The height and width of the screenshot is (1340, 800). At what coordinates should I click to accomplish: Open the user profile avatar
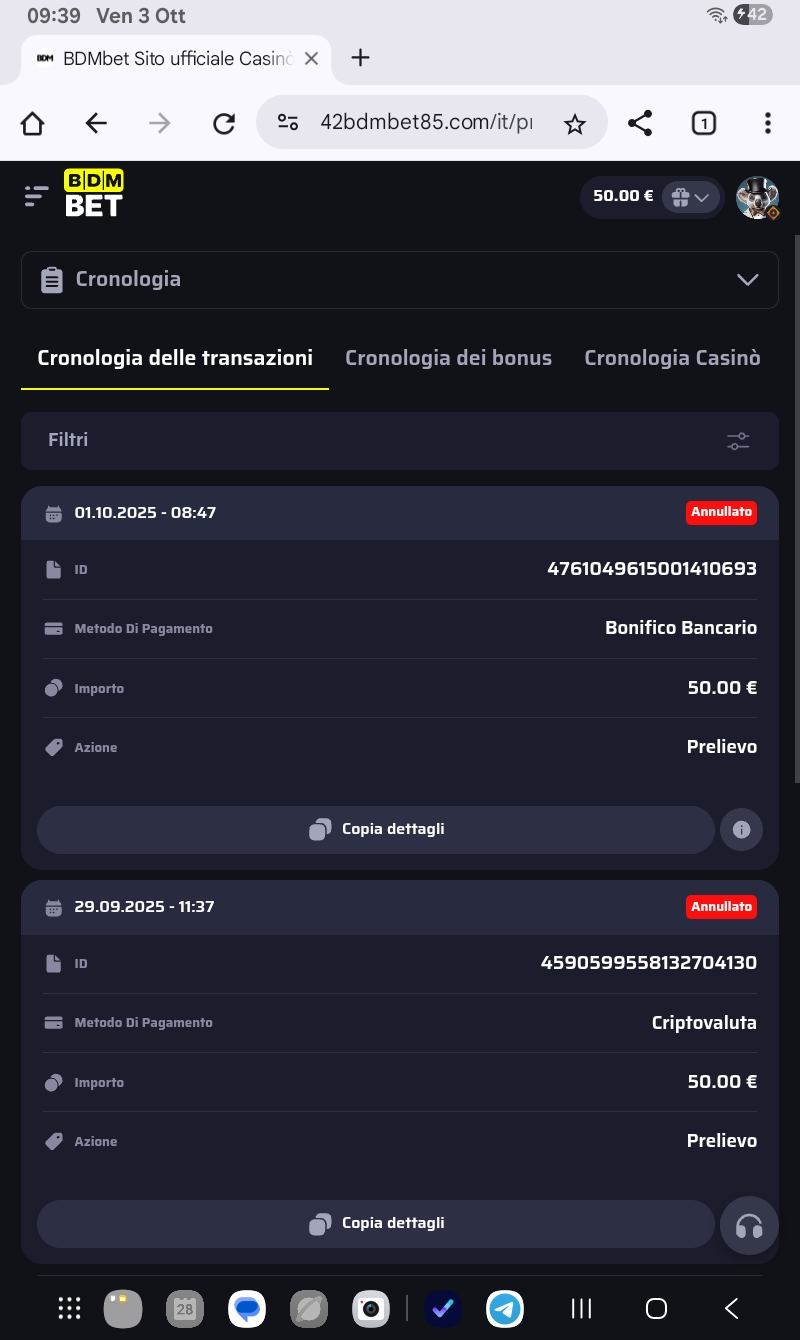point(757,197)
